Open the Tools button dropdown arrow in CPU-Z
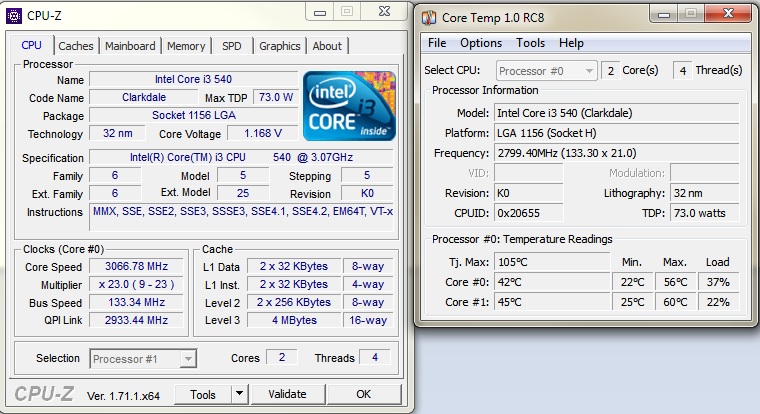760x414 pixels. pos(239,394)
